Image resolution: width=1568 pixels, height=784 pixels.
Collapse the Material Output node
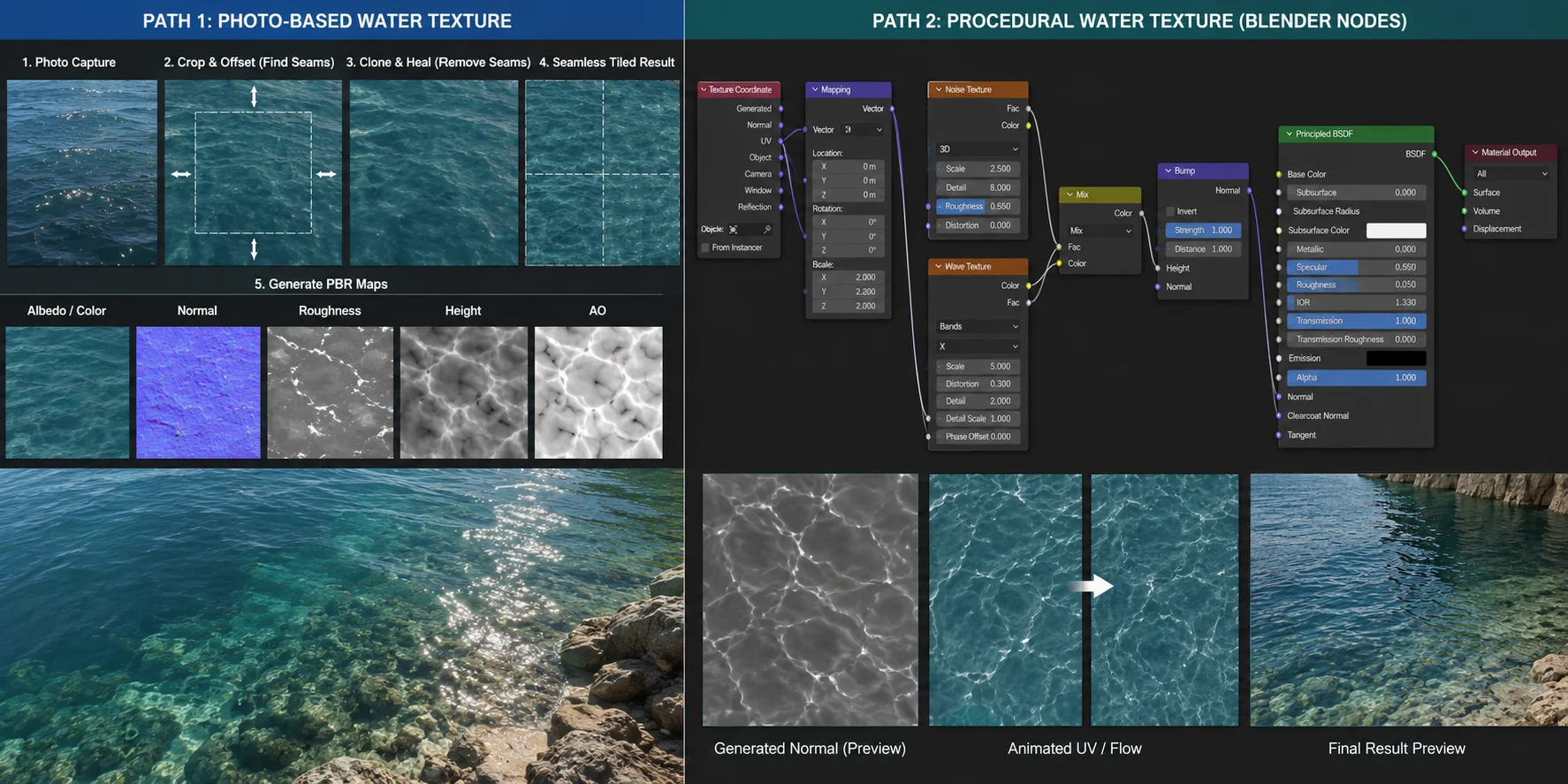coord(1475,152)
